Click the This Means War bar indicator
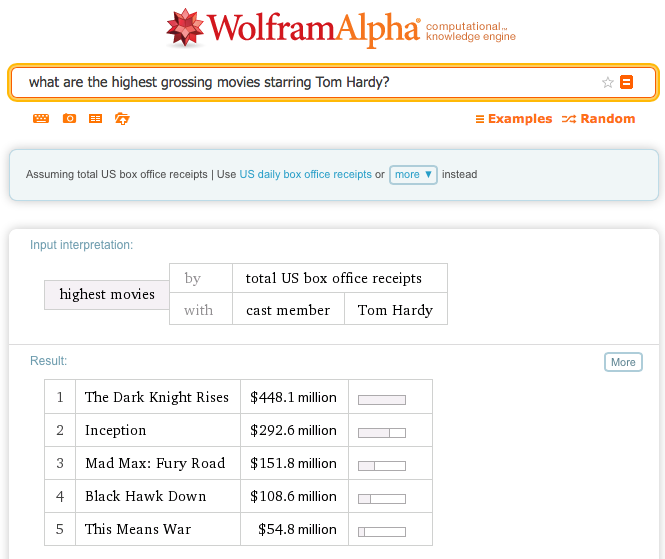Screen dimensions: 665x559 [382, 530]
